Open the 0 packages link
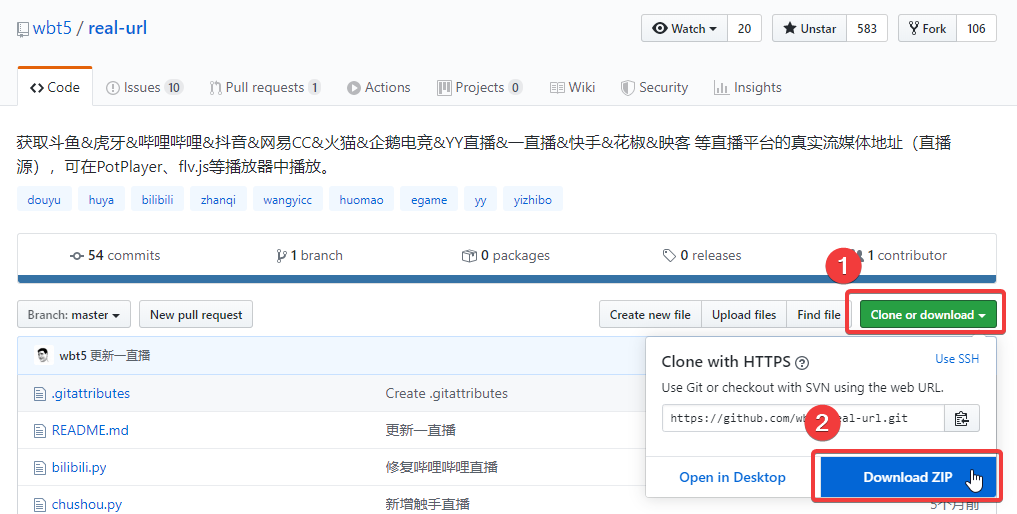 point(506,256)
